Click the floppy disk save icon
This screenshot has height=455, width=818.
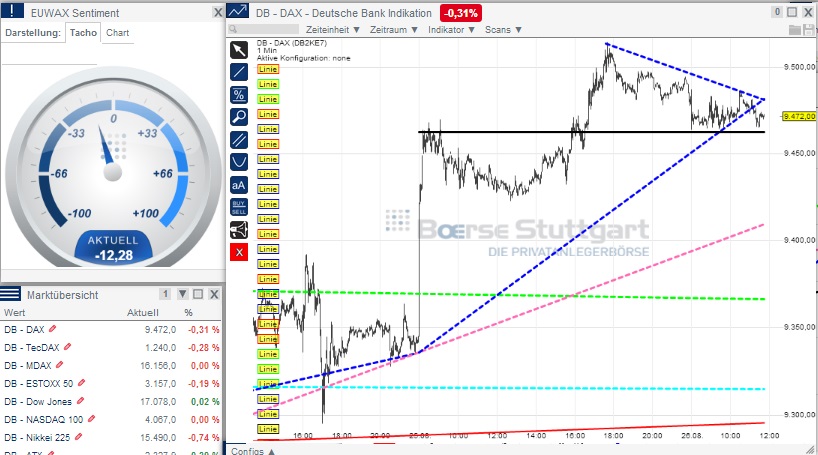click(809, 30)
